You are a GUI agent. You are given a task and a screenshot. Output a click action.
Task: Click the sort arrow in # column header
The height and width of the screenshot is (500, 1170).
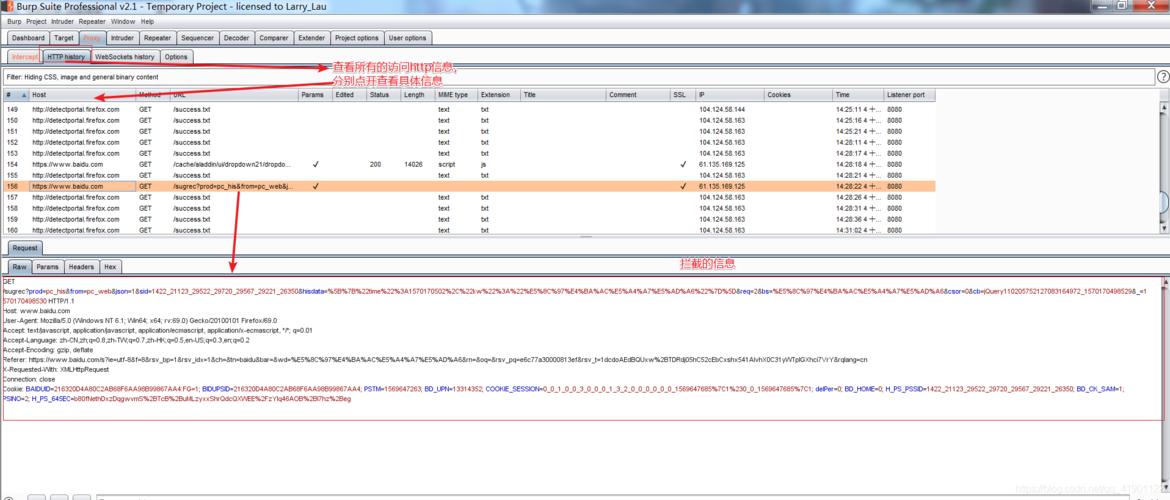(23, 96)
